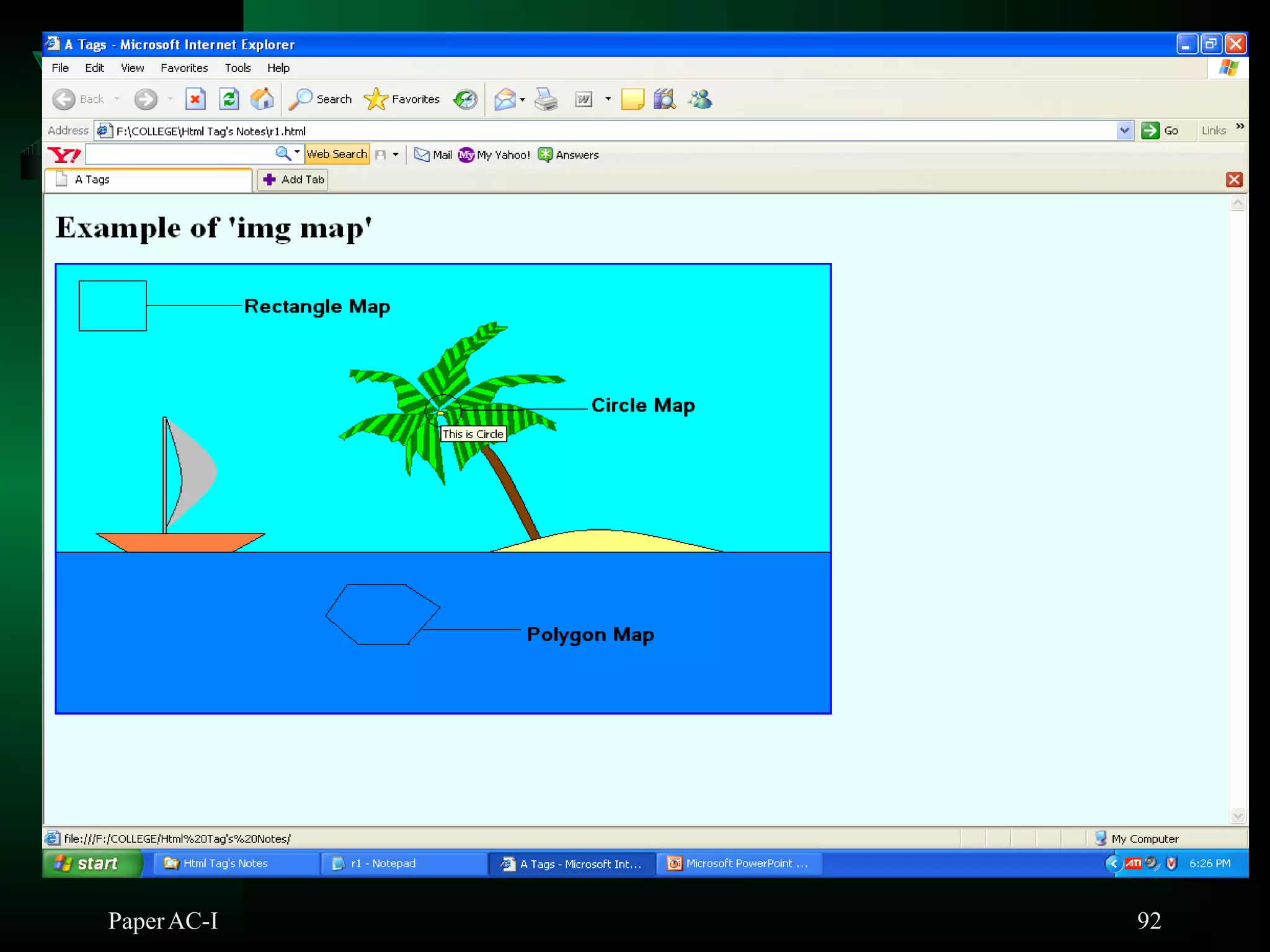This screenshot has height=952, width=1270.
Task: Expand the Mail envelope dropdown arrow
Action: pos(523,99)
